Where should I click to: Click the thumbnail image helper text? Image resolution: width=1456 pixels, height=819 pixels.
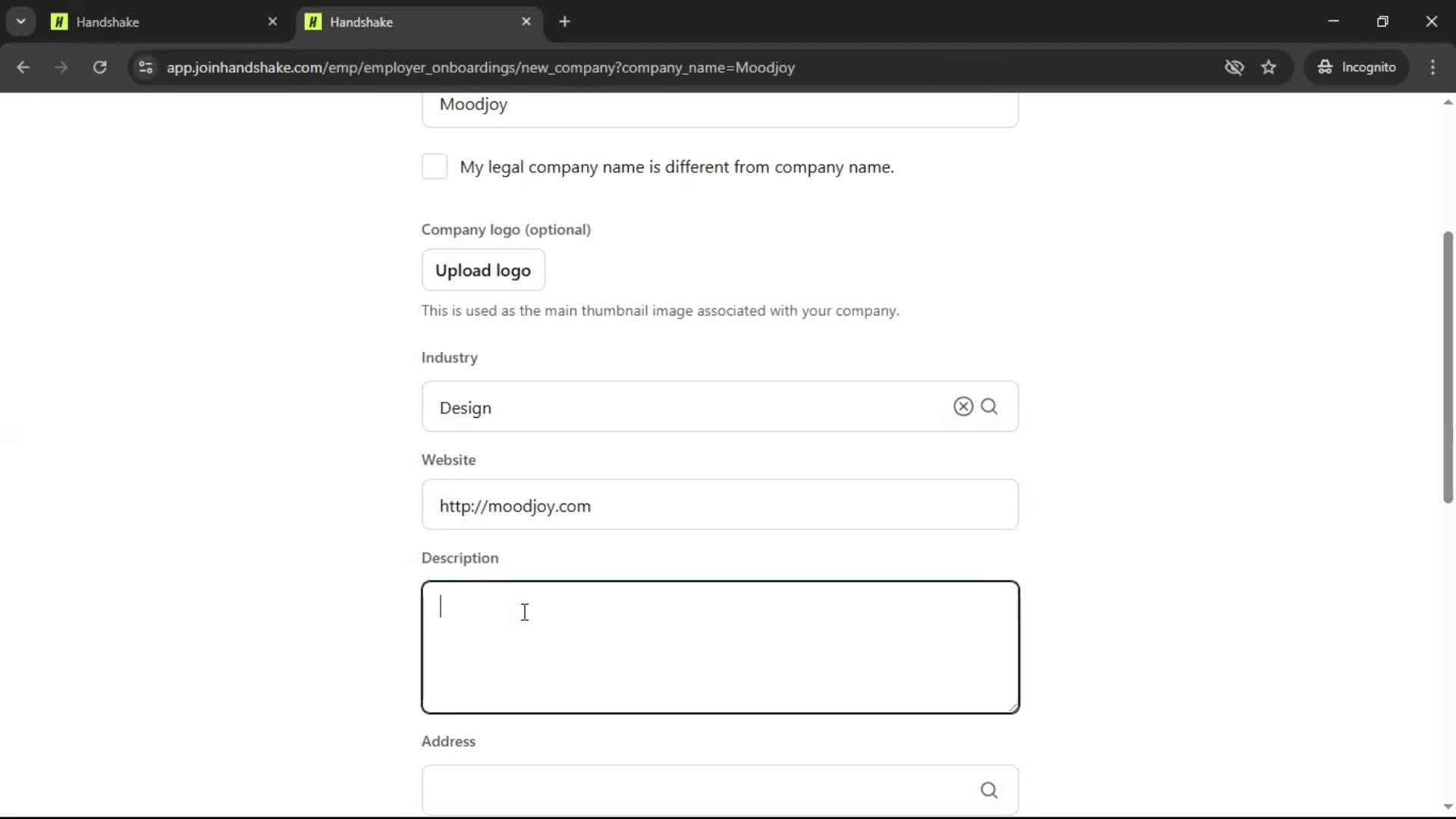click(x=660, y=311)
